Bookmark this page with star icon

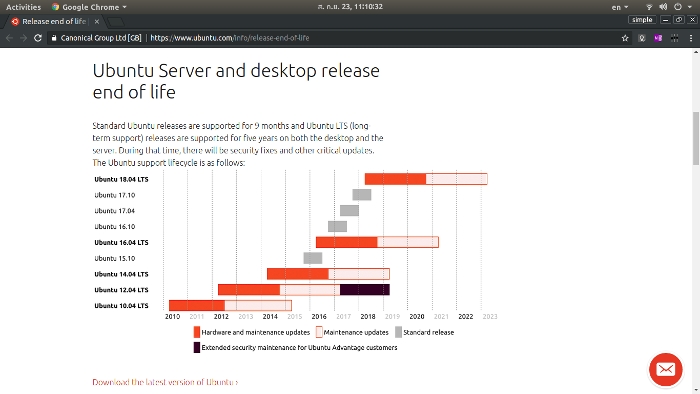[625, 38]
